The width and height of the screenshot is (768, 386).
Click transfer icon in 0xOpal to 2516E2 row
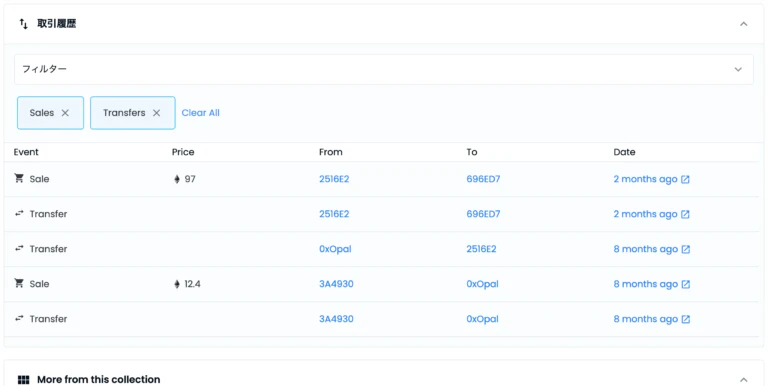pos(19,248)
